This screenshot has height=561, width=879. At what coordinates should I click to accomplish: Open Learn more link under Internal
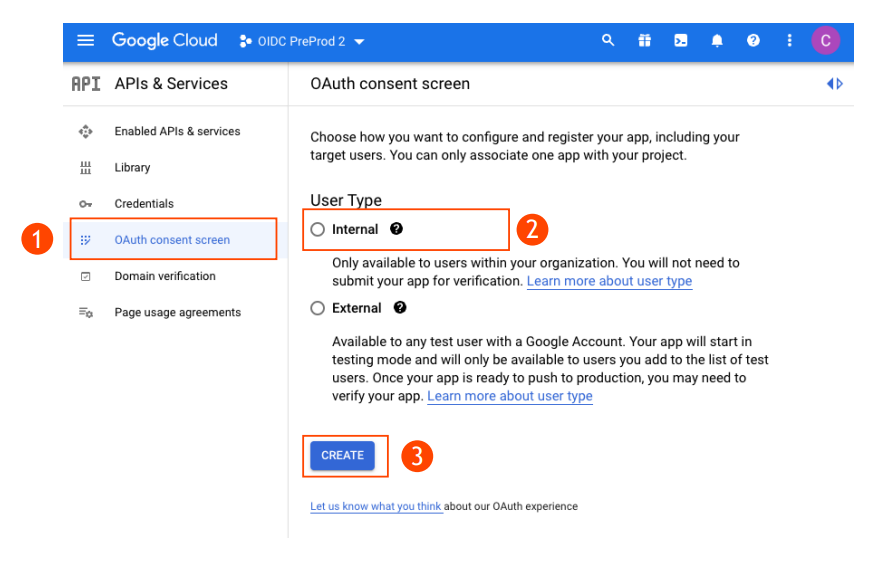(x=609, y=281)
